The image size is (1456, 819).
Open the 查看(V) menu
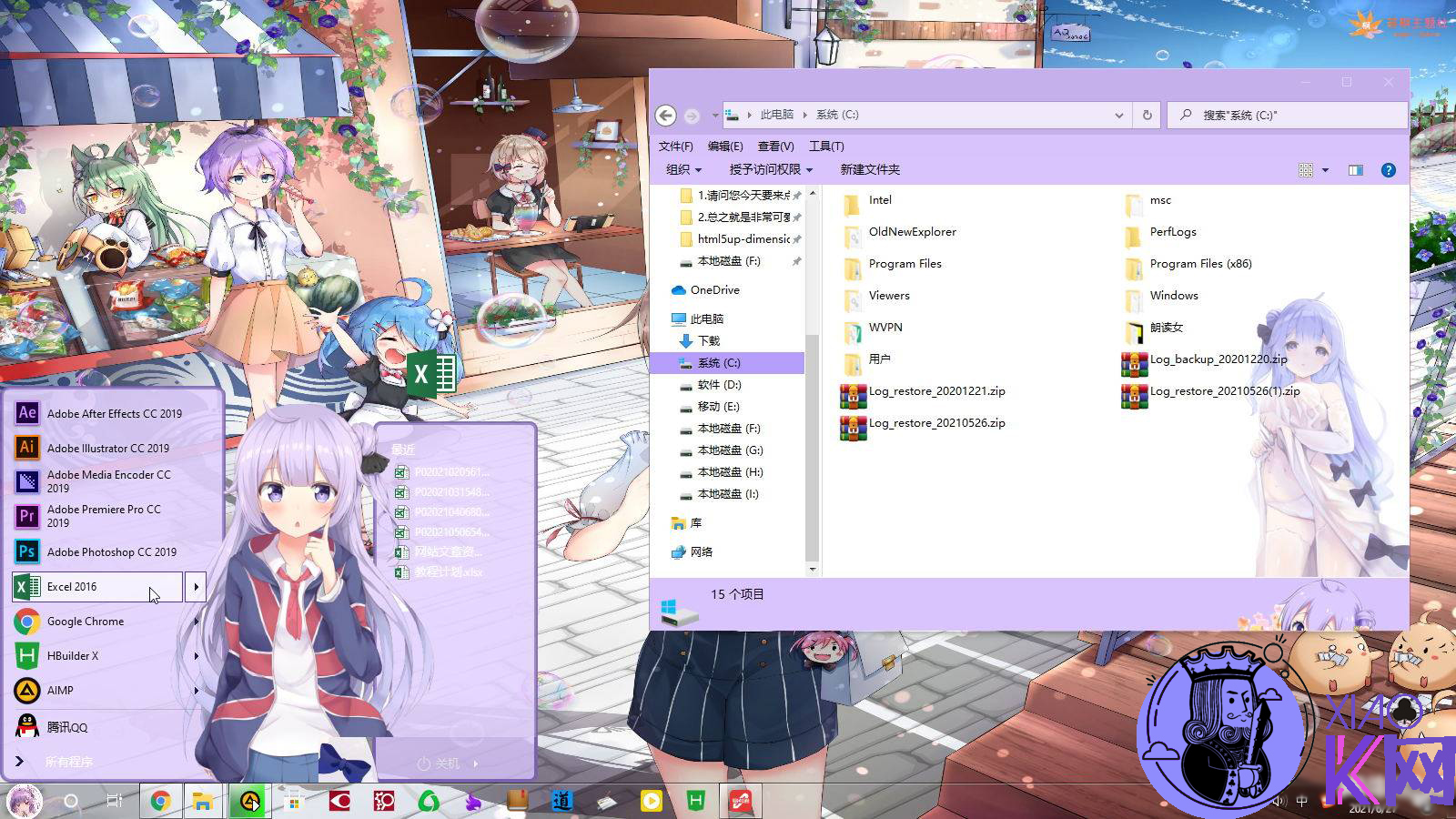tap(775, 146)
